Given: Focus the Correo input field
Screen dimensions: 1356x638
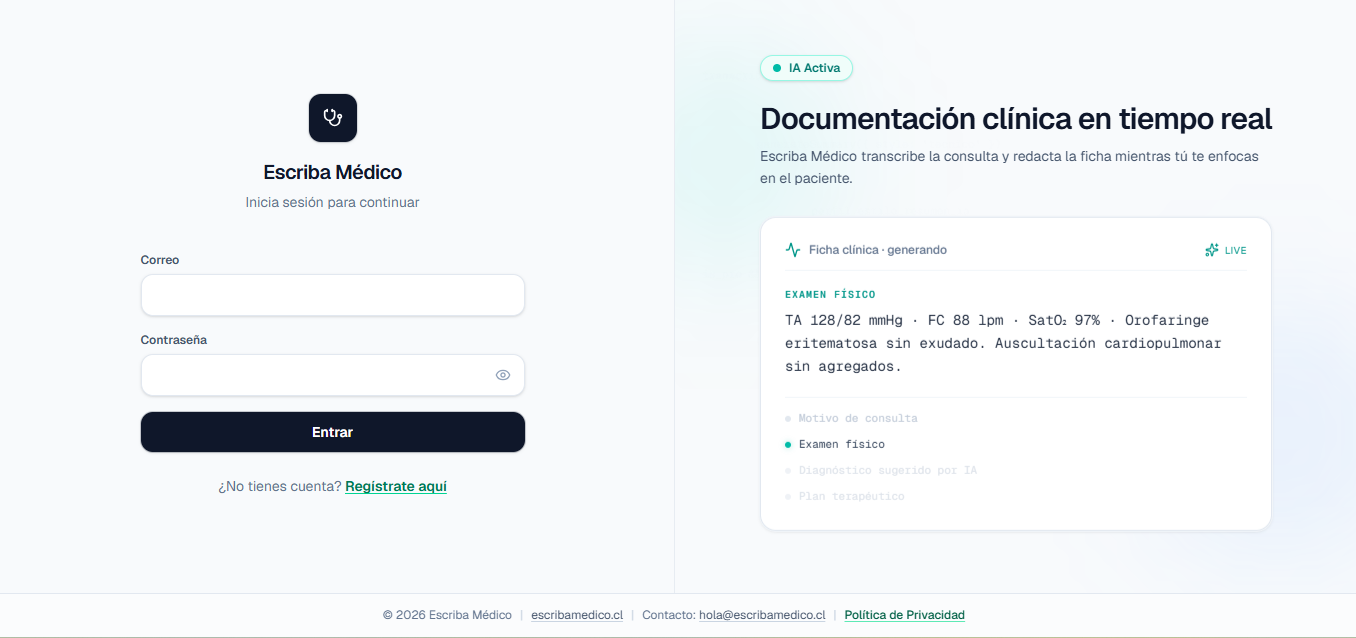Looking at the screenshot, I should pos(333,295).
